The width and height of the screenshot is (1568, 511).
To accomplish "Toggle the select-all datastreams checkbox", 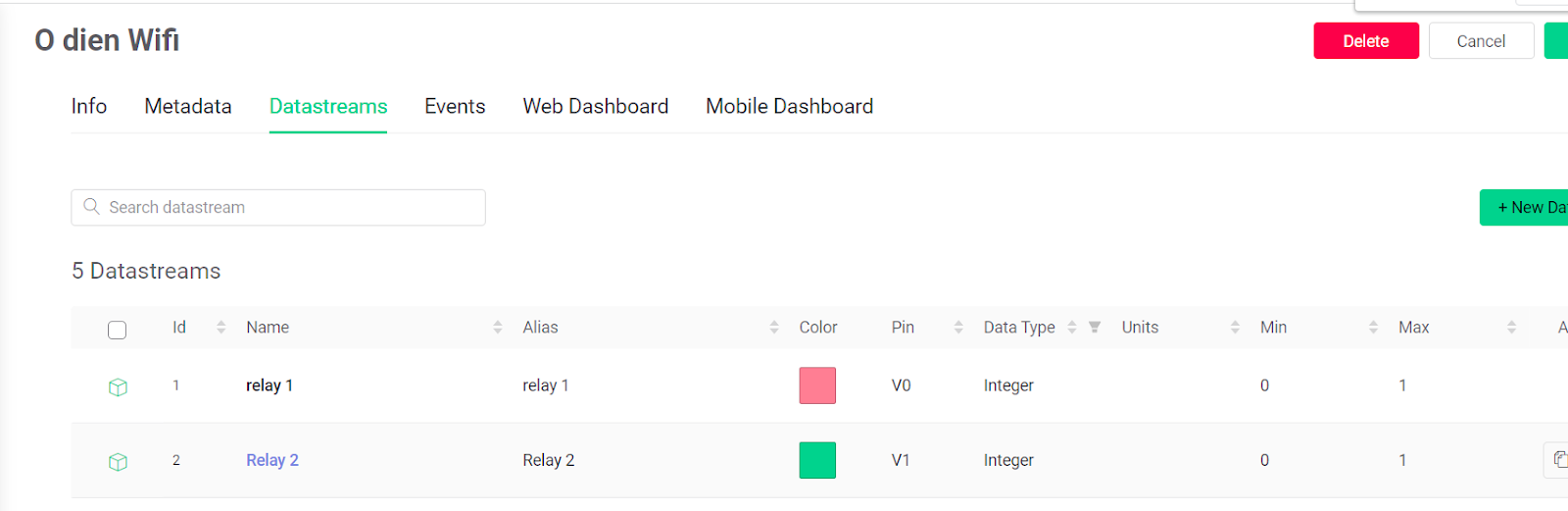I will [118, 330].
